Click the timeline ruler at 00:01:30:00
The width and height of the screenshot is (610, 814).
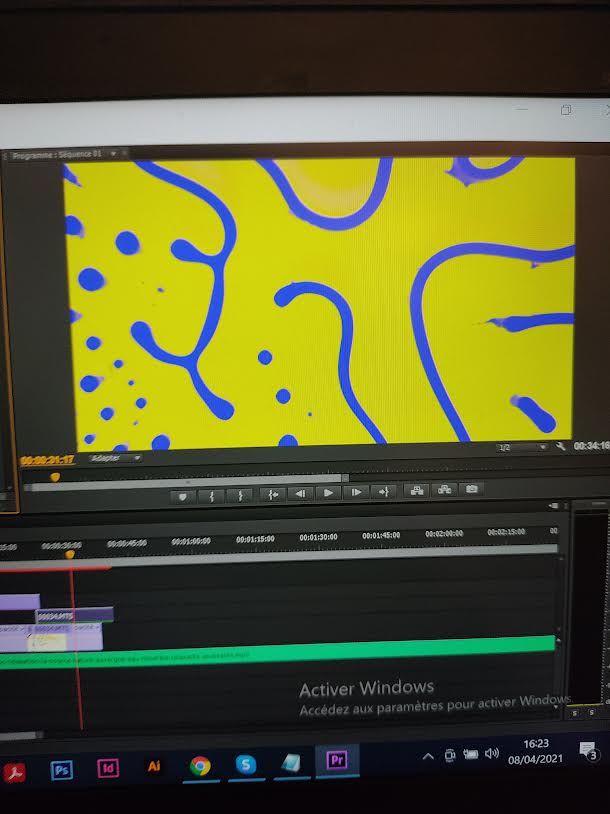click(319, 537)
